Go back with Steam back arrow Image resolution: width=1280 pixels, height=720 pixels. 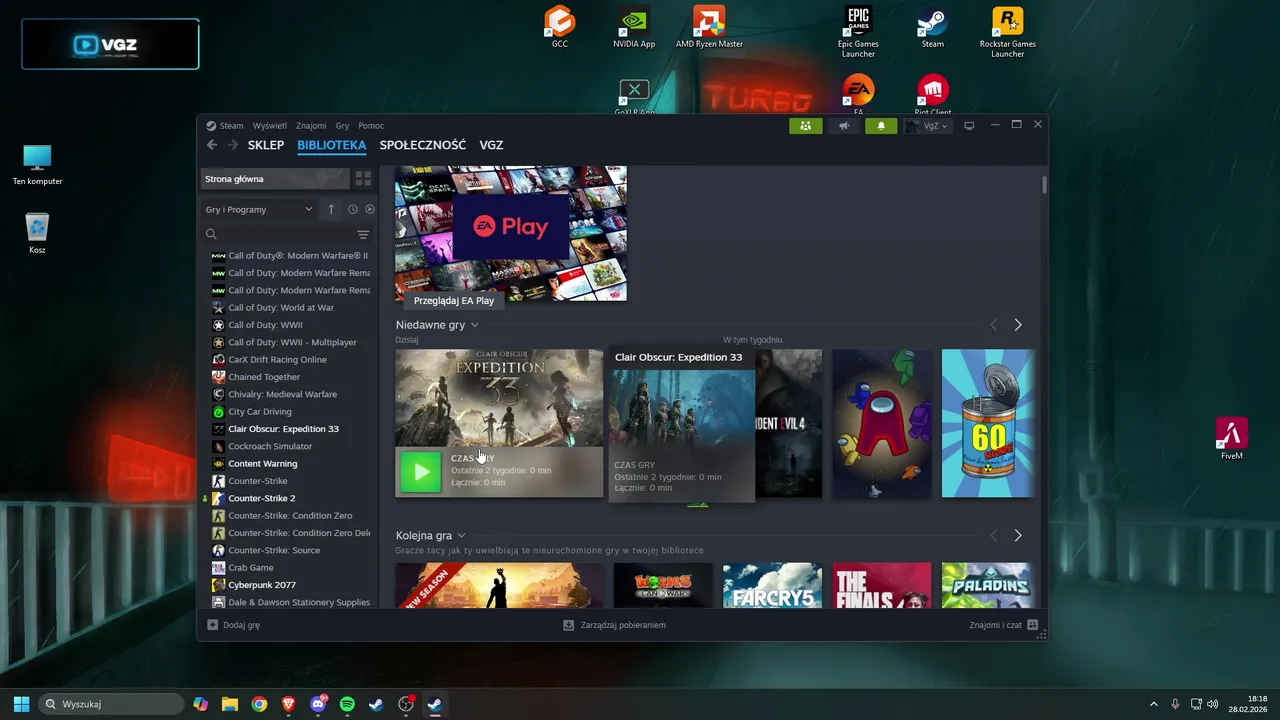pyautogui.click(x=212, y=145)
